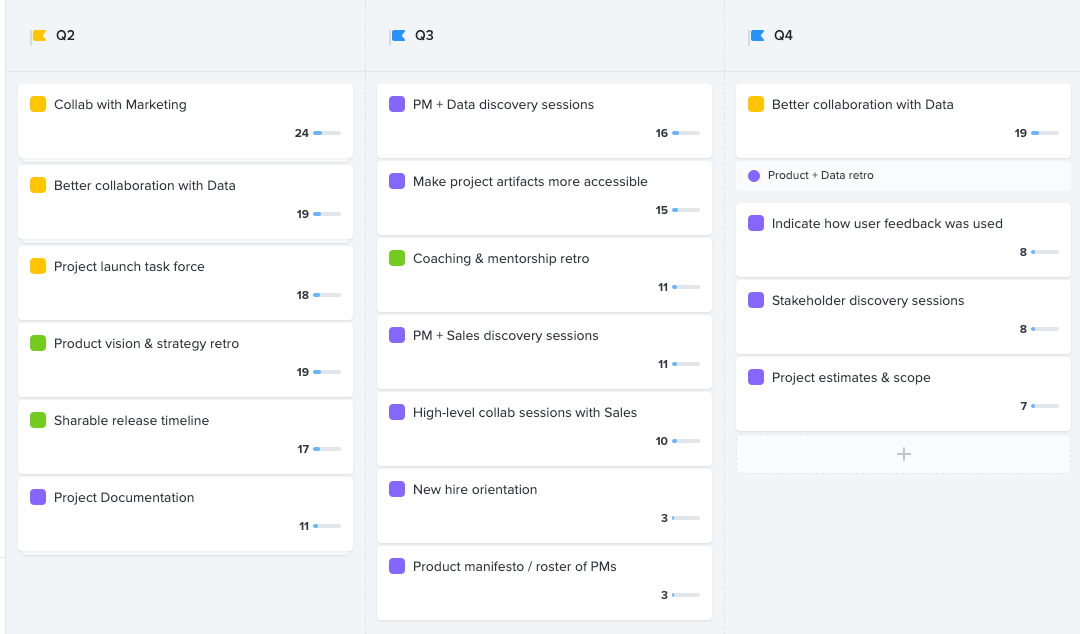Open Indicate how user feedback was used title
The width and height of the screenshot is (1080, 634).
(887, 223)
